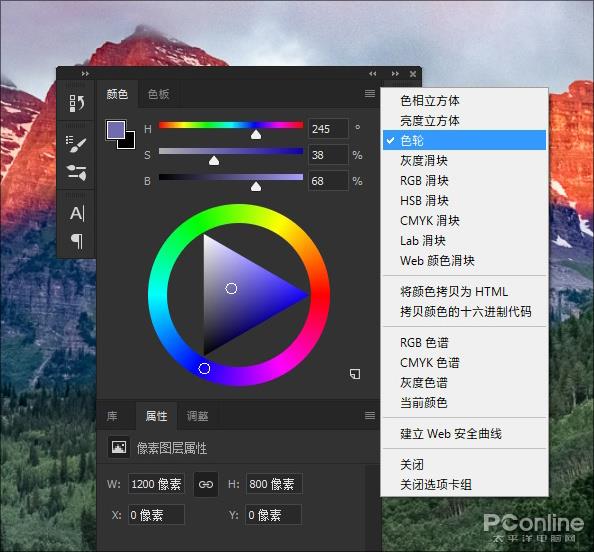Click the black background color swatch

pos(129,142)
